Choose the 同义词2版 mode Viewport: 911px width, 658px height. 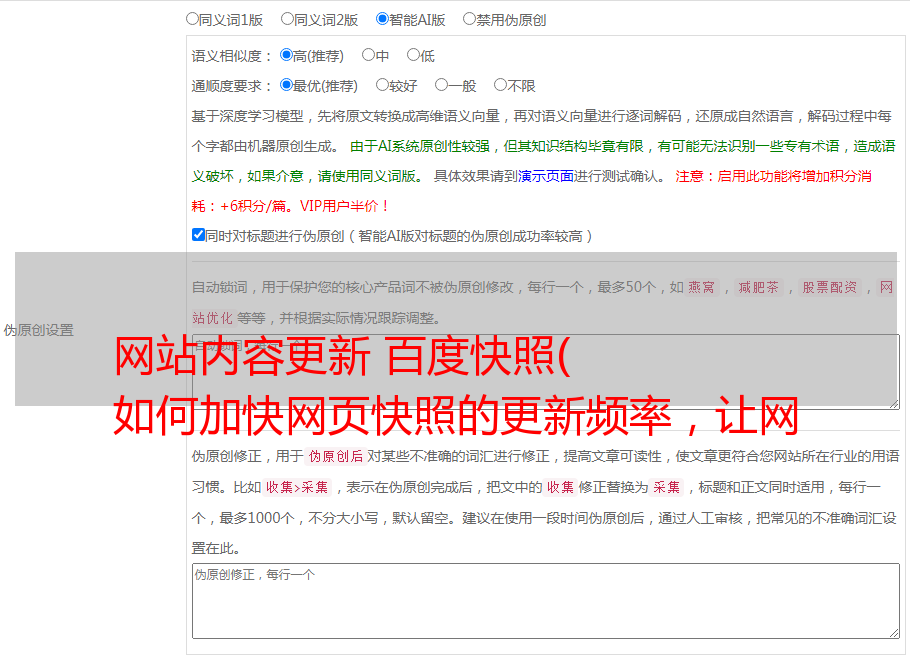pyautogui.click(x=288, y=18)
